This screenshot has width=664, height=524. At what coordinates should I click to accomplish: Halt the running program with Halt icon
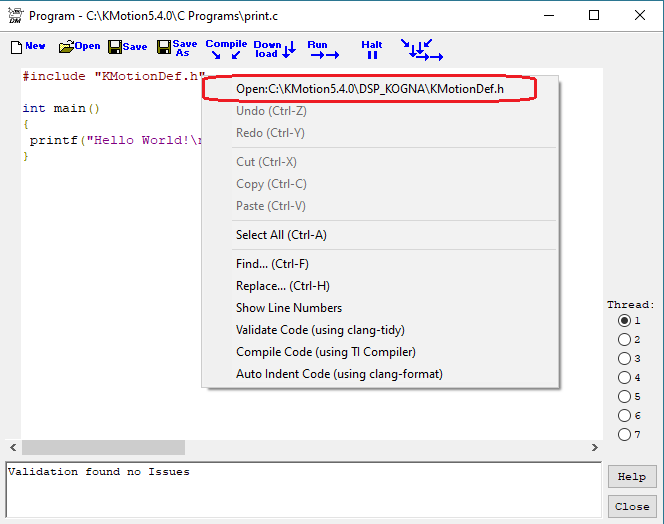372,49
